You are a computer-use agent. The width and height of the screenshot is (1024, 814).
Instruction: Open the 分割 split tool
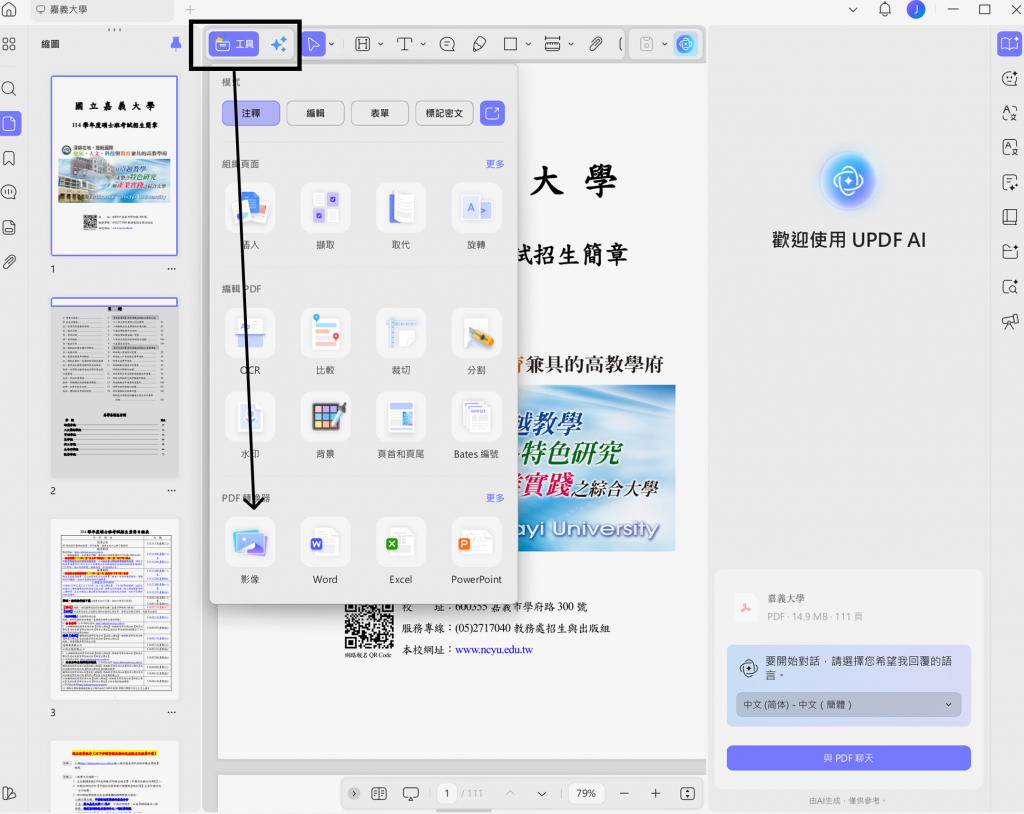[x=476, y=342]
